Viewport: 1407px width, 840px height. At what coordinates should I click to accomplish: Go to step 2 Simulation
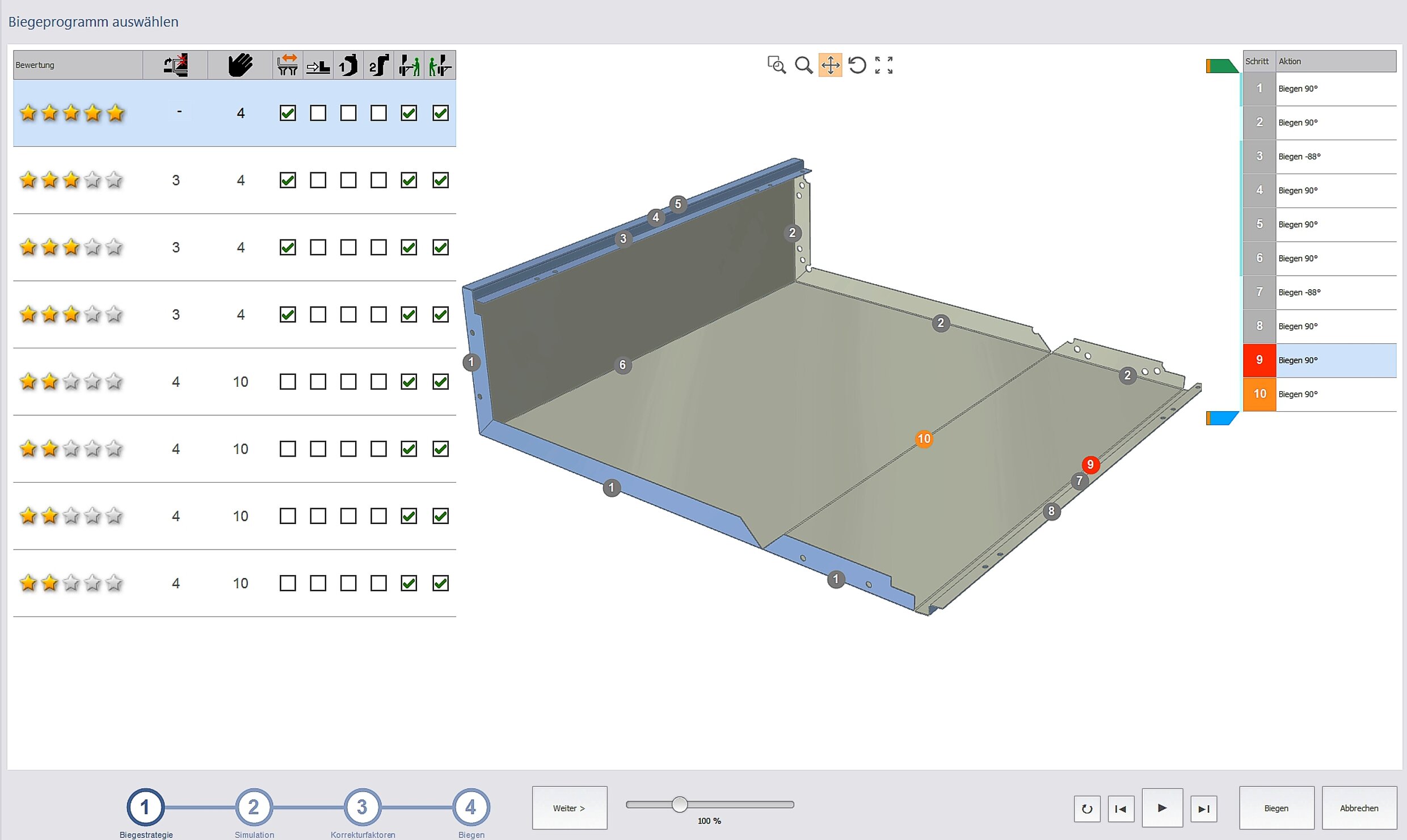[x=254, y=807]
